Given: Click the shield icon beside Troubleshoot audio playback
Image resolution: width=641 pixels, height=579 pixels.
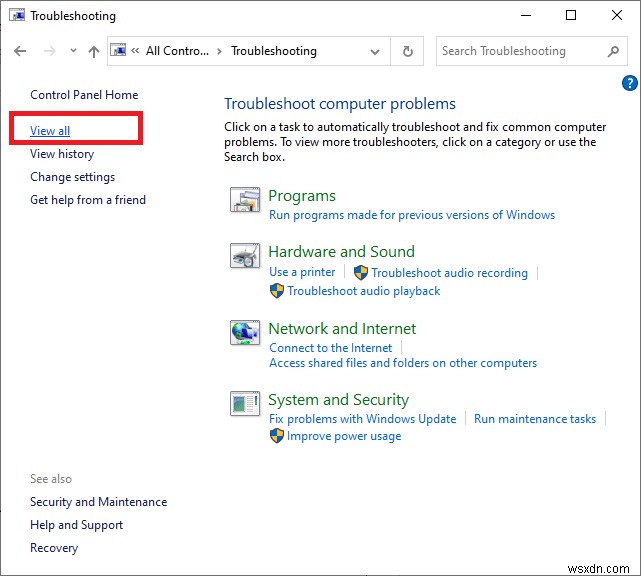Looking at the screenshot, I should pyautogui.click(x=277, y=291).
